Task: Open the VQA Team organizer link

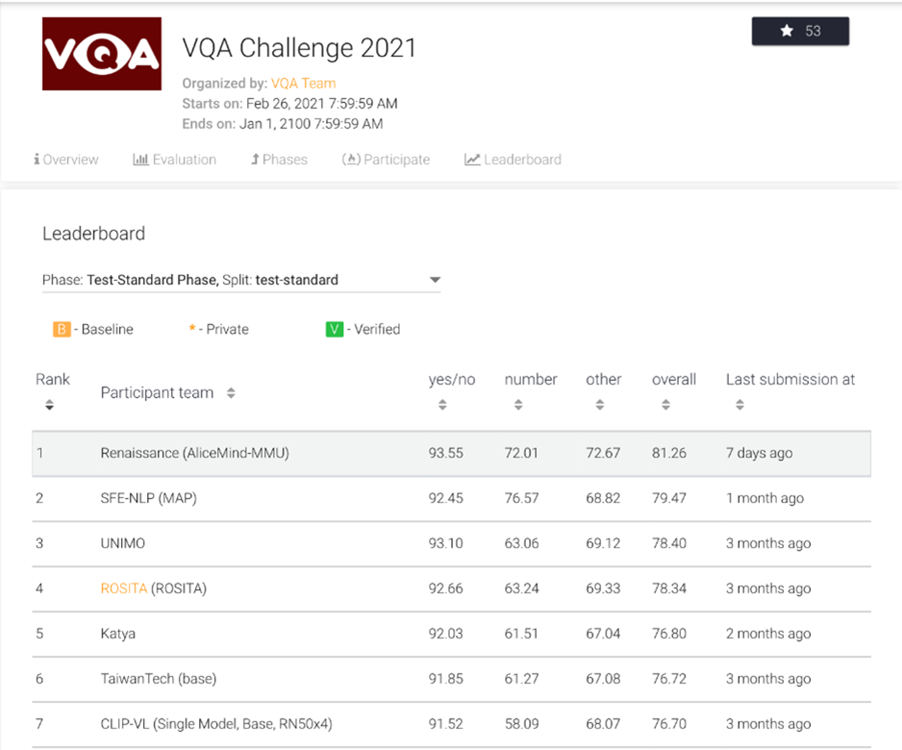Action: click(x=303, y=83)
